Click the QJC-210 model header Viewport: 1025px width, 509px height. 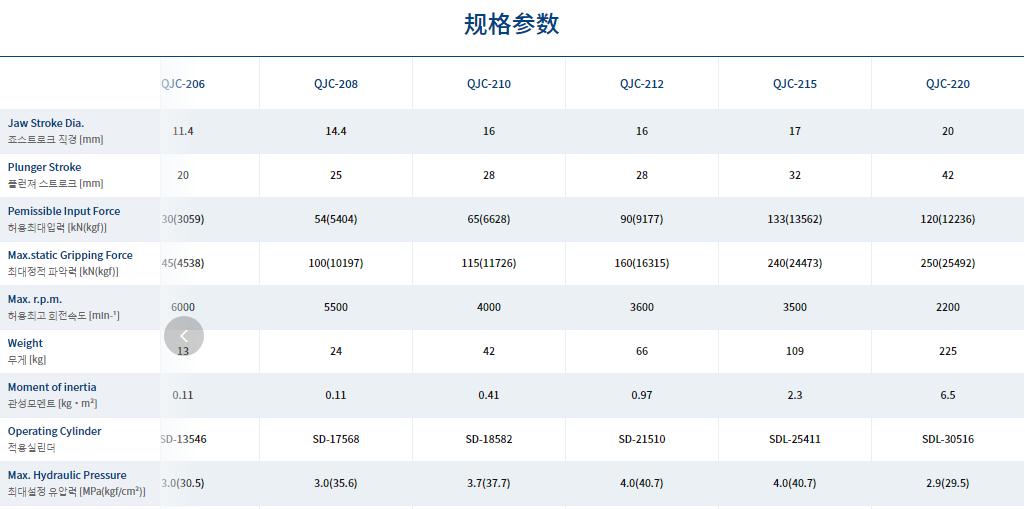(x=489, y=84)
